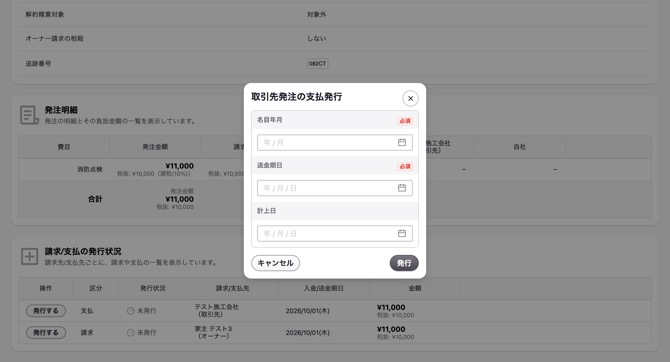Cancel with the キャンセル button
The width and height of the screenshot is (670, 362).
[x=276, y=263]
